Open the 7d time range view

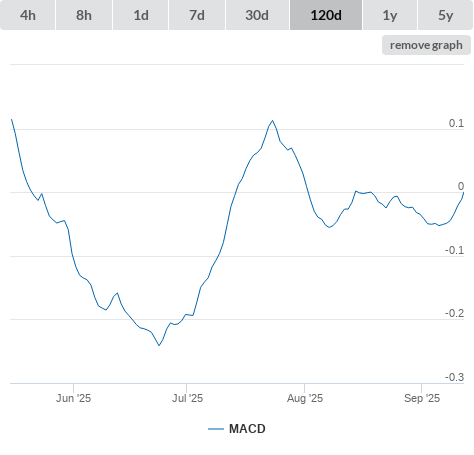coord(197,15)
